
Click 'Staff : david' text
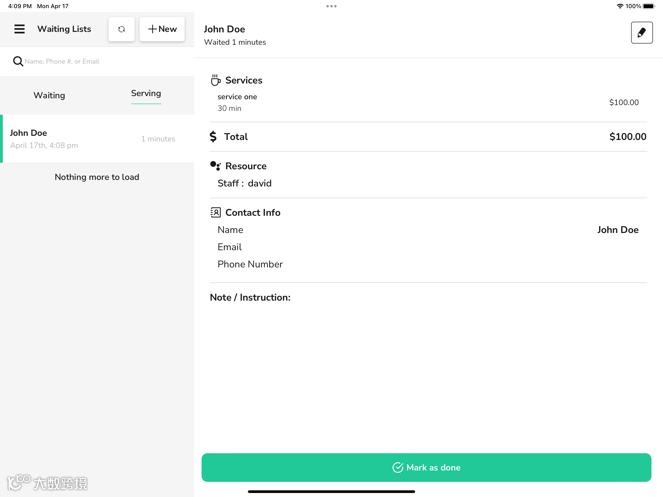pyautogui.click(x=244, y=183)
